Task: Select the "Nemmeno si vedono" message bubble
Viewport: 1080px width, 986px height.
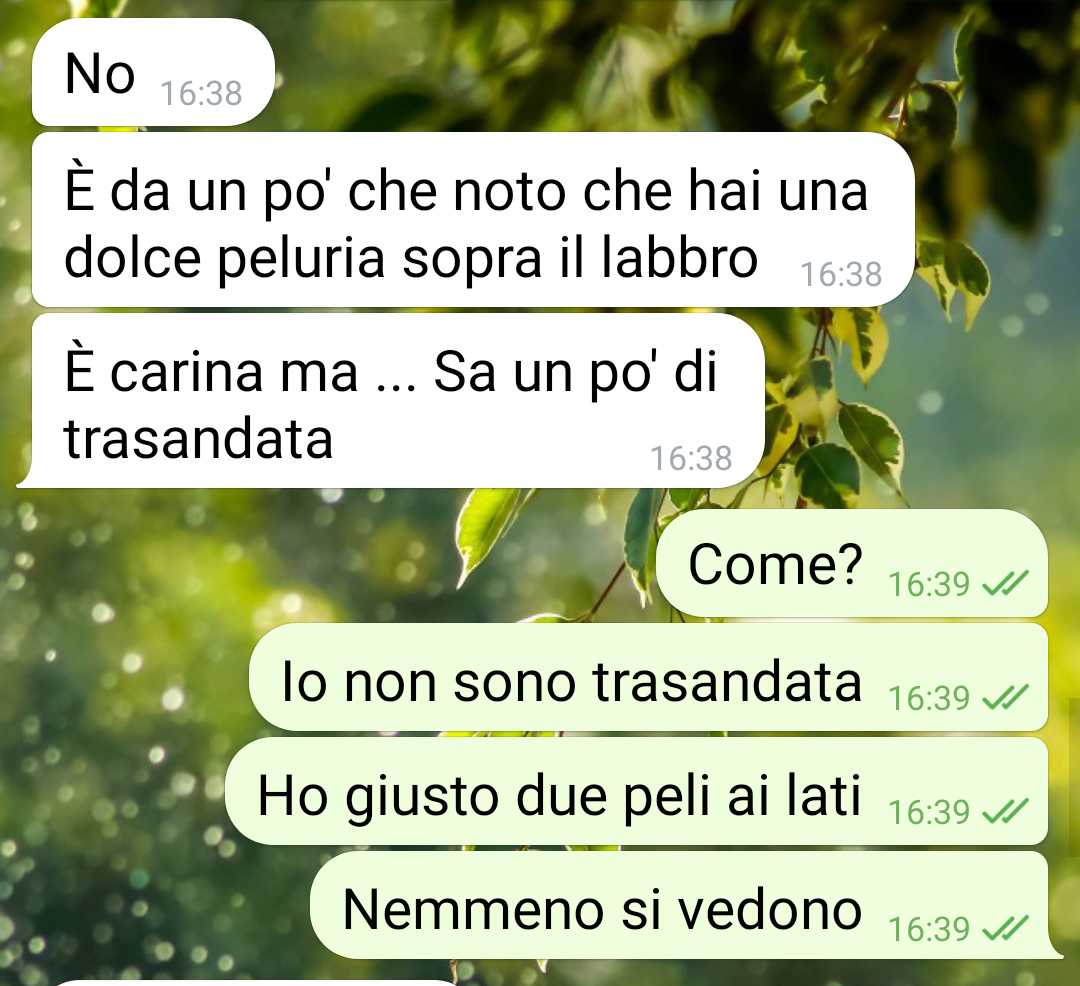Action: [686, 905]
